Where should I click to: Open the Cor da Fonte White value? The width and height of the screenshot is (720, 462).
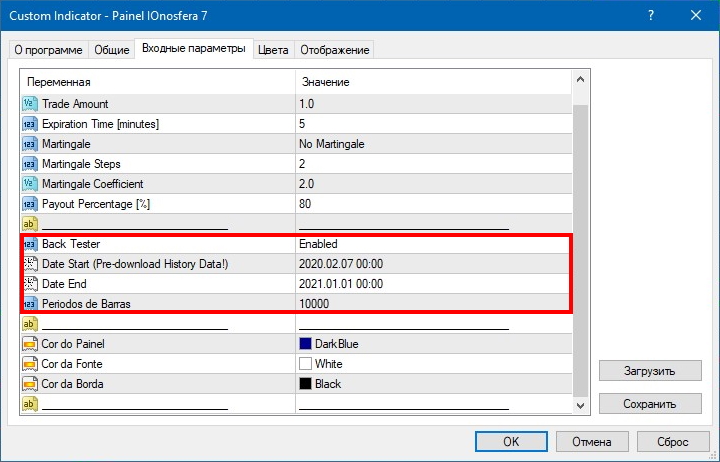[x=328, y=364]
